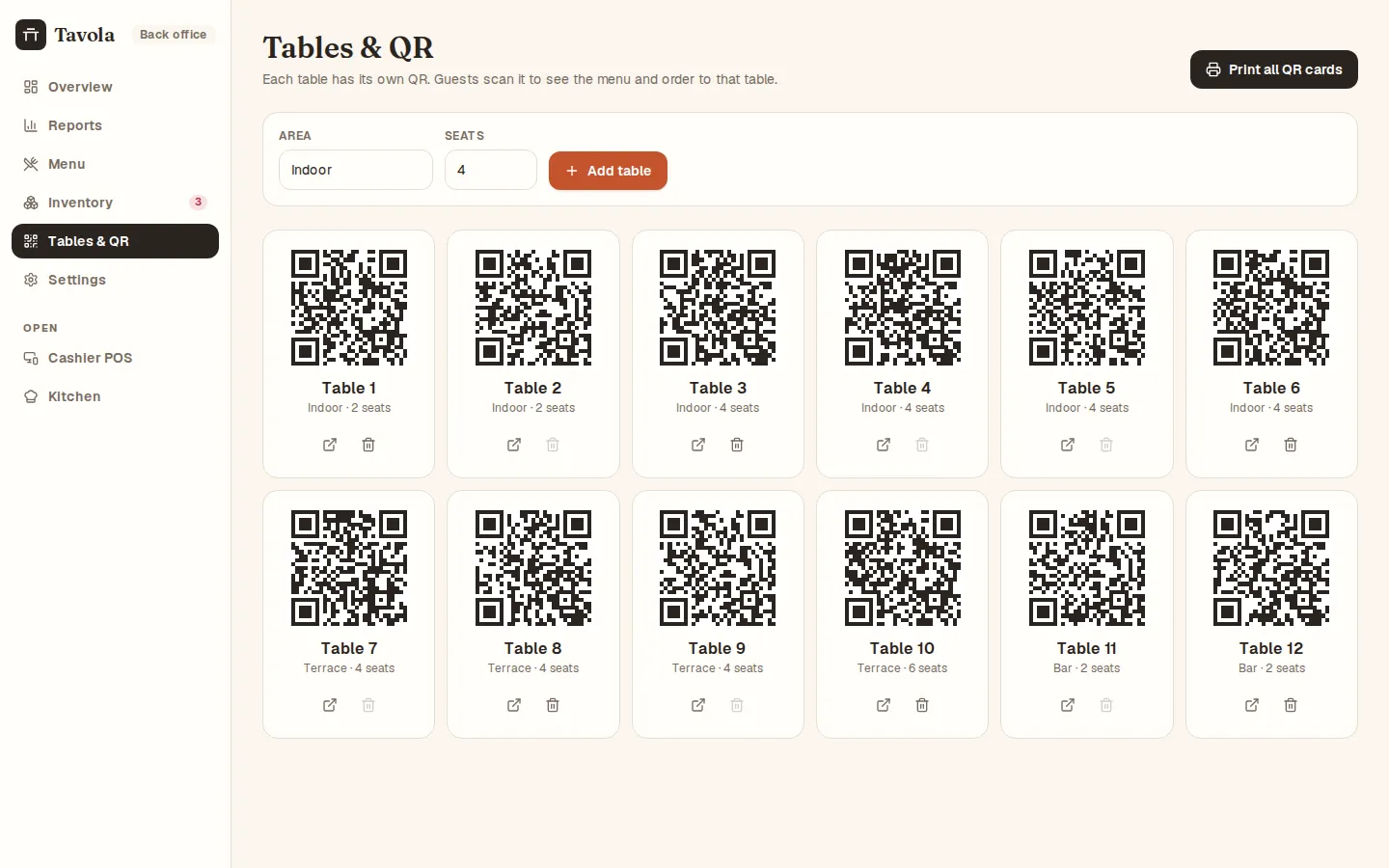Click the trash icon under Table 7
This screenshot has height=868, width=1389.
[368, 705]
